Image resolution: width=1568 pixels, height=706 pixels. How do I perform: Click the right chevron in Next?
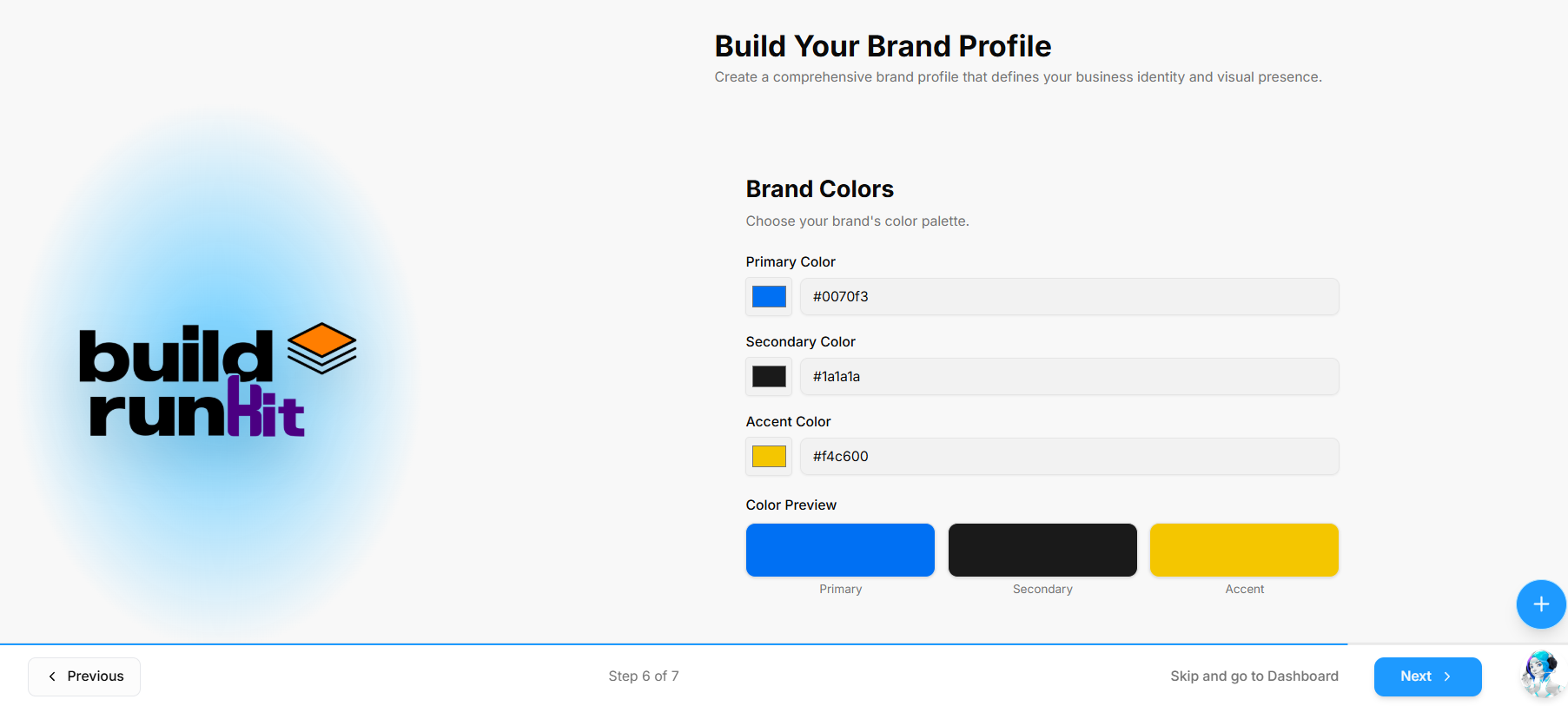click(x=1447, y=676)
